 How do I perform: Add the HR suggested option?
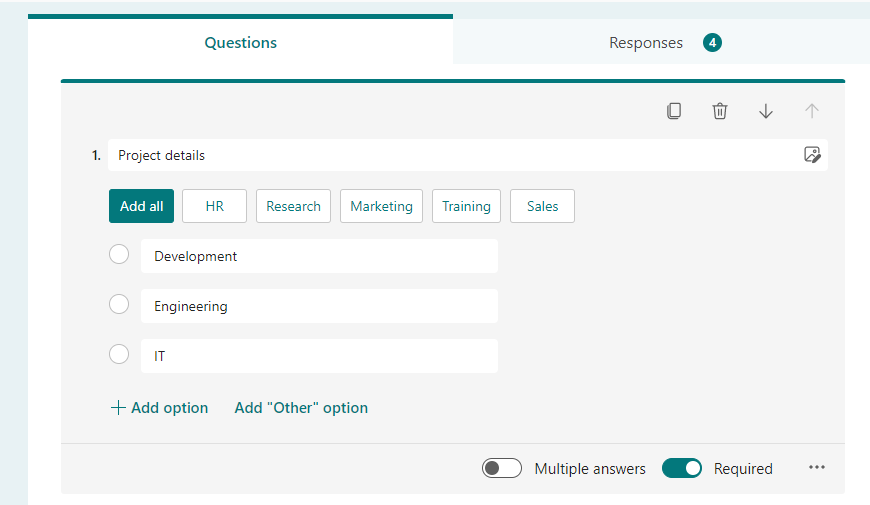[x=214, y=206]
